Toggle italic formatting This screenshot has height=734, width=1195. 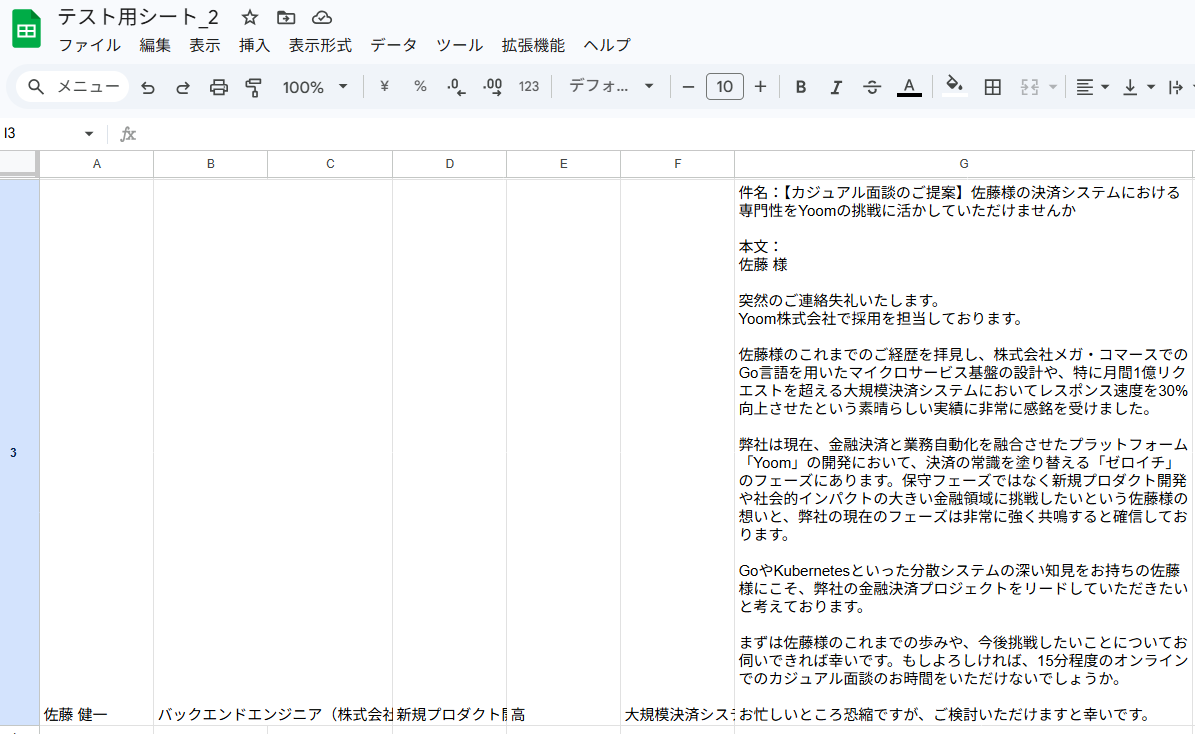click(836, 87)
